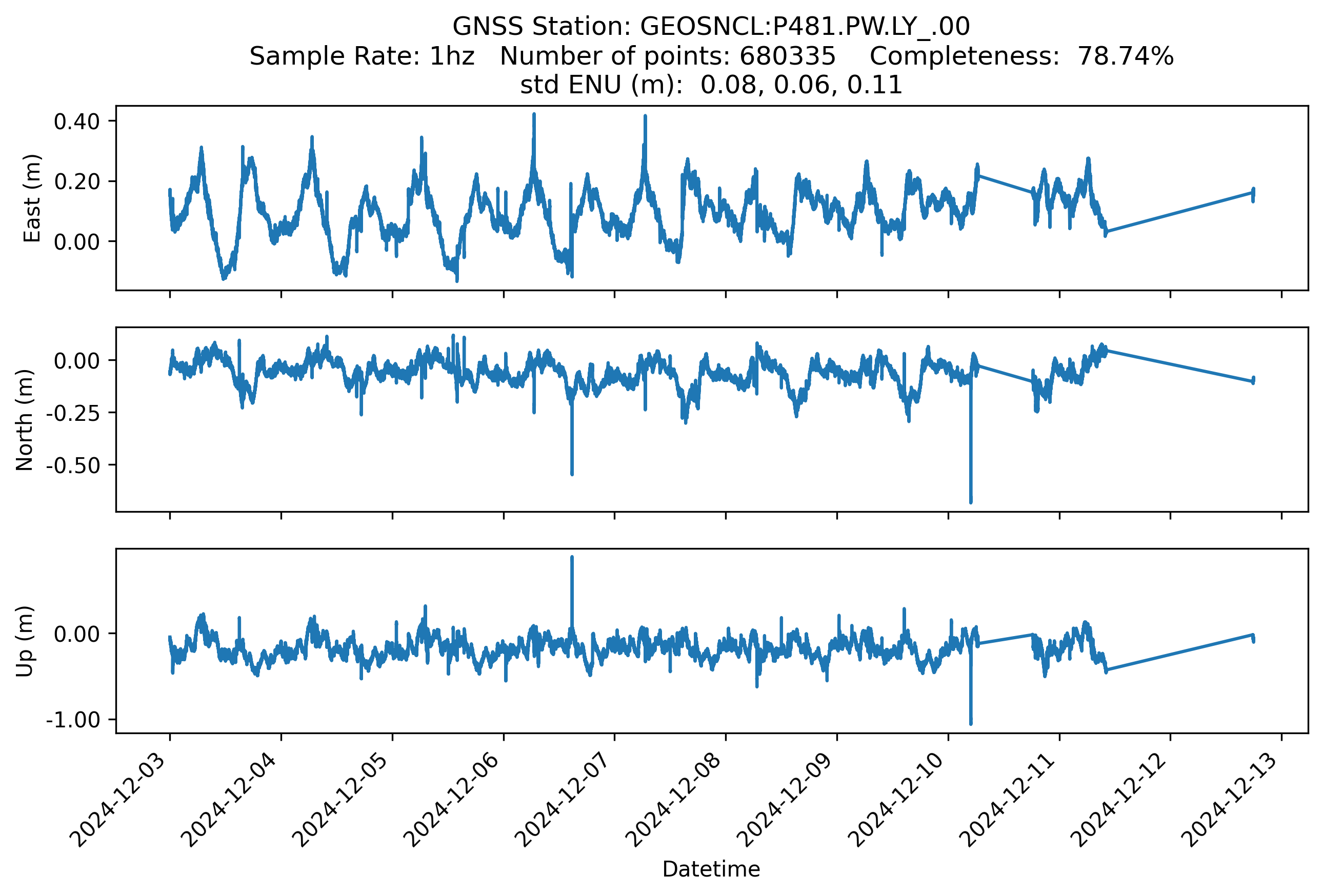
Task: Click the Up (m) axis label
Action: point(25,641)
